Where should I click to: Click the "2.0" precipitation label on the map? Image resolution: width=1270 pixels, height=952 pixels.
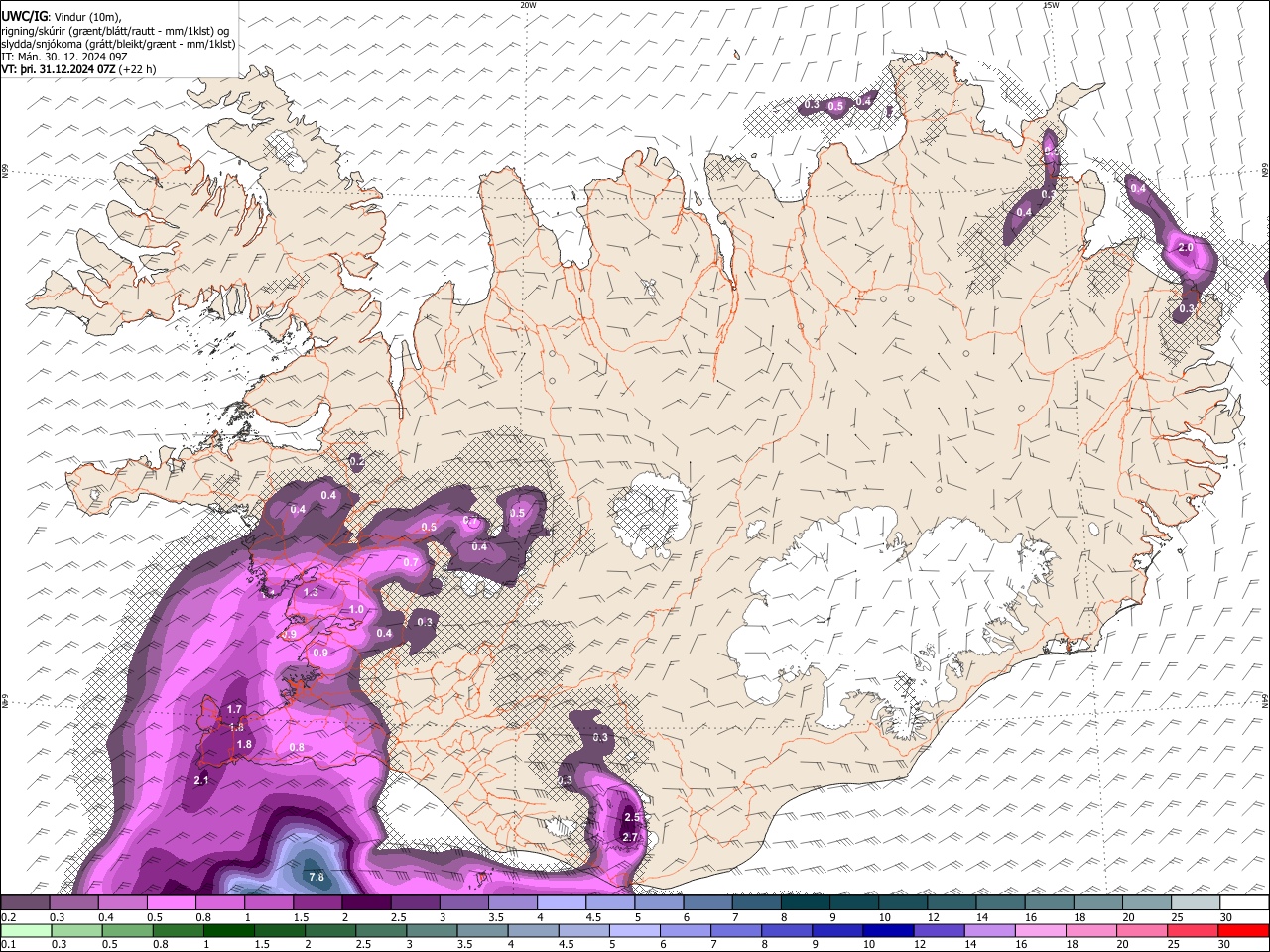pyautogui.click(x=1185, y=247)
